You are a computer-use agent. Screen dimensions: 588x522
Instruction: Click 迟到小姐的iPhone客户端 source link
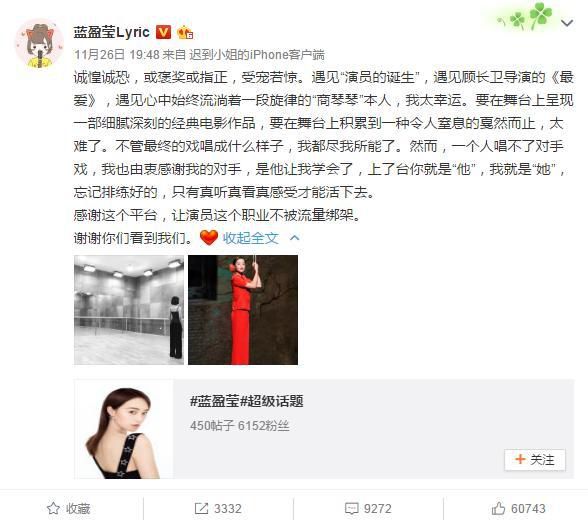pyautogui.click(x=256, y=55)
